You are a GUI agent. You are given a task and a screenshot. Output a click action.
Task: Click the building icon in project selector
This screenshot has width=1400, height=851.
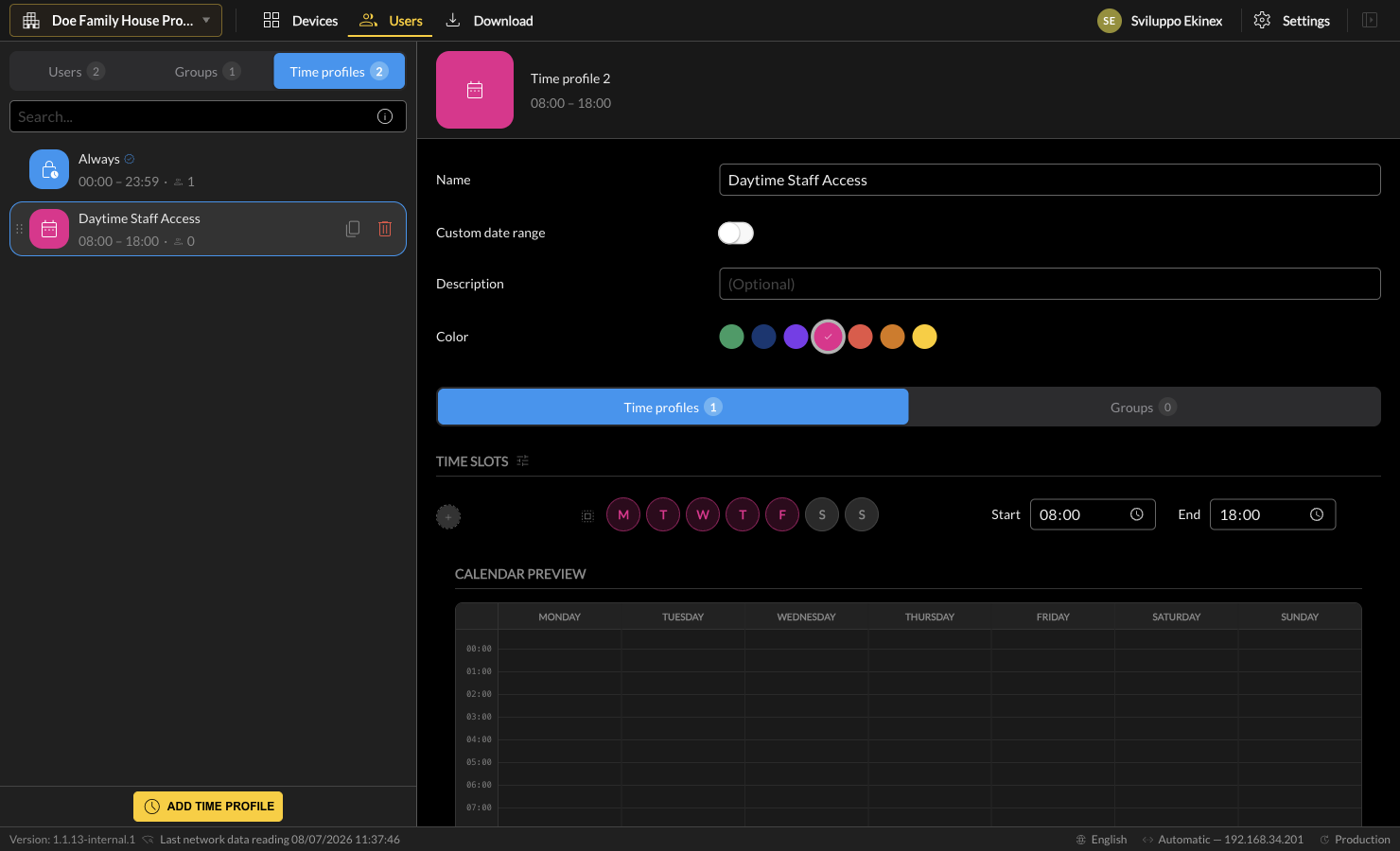tap(31, 20)
